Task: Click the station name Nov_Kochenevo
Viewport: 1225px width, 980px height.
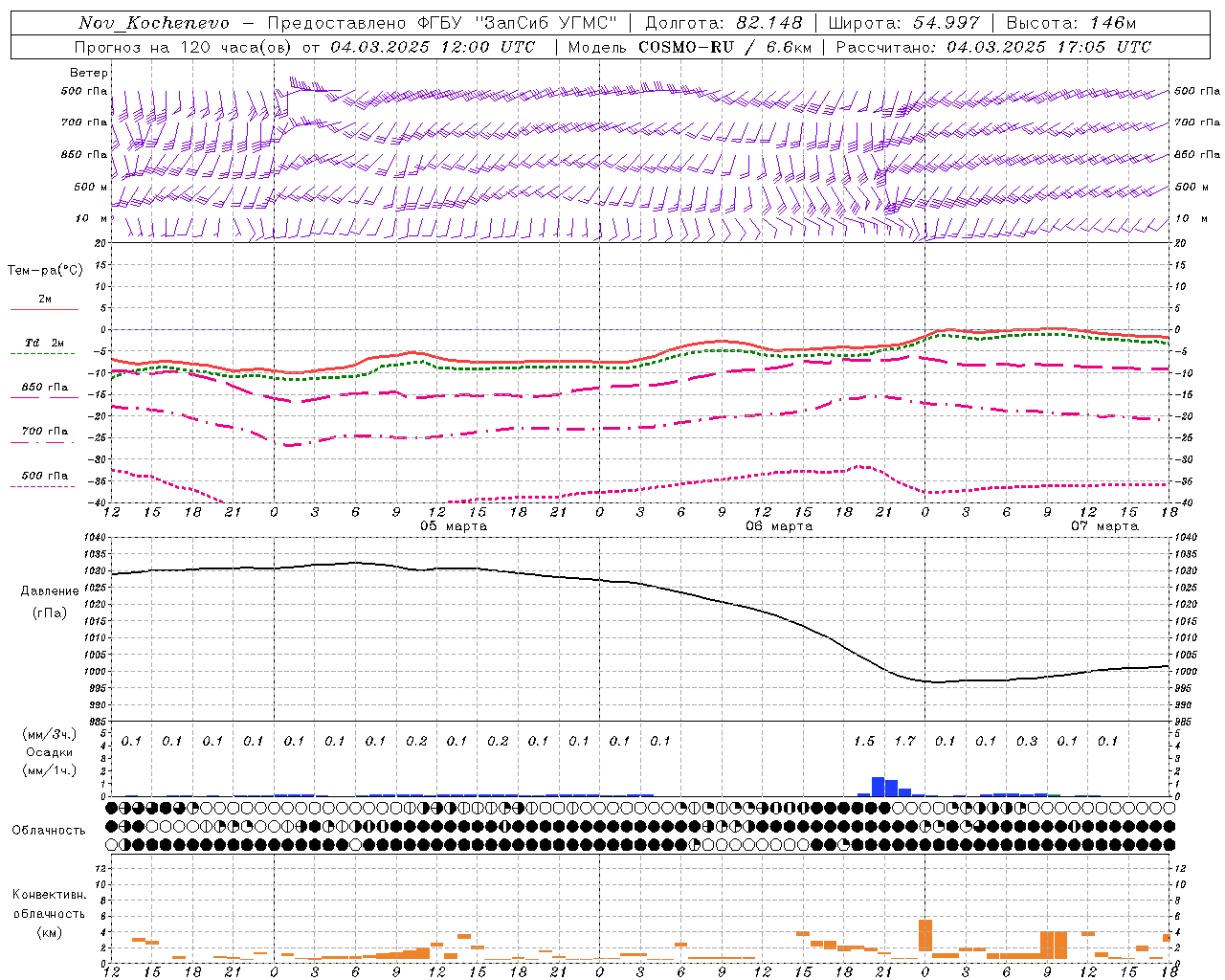Action: pos(154,23)
